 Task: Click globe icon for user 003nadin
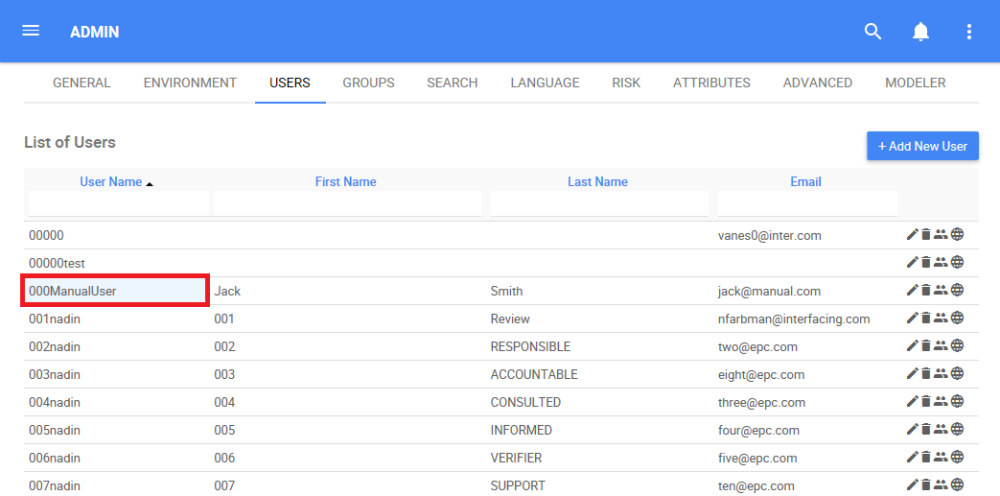[957, 374]
